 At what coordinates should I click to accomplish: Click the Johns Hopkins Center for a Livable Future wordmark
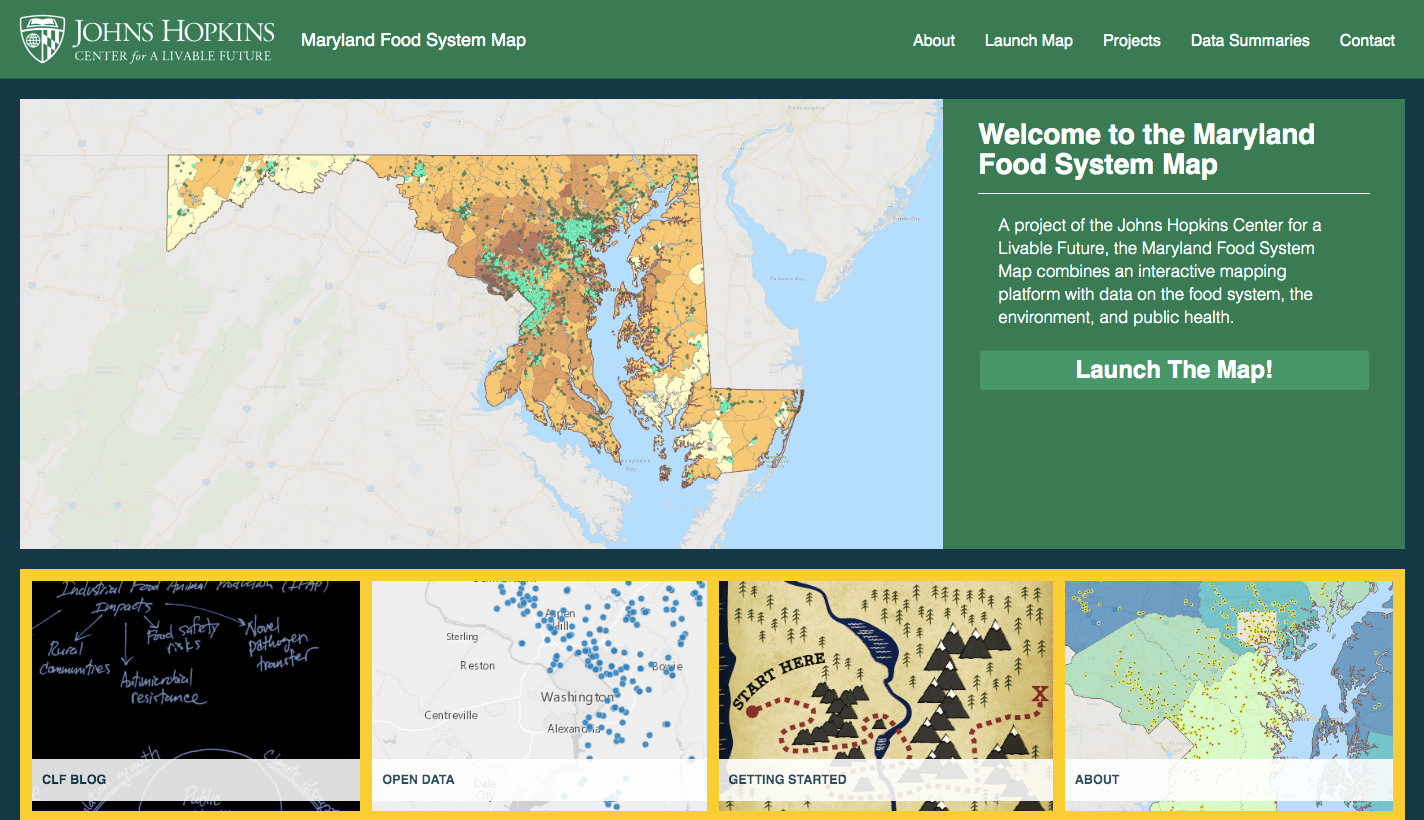coord(173,40)
